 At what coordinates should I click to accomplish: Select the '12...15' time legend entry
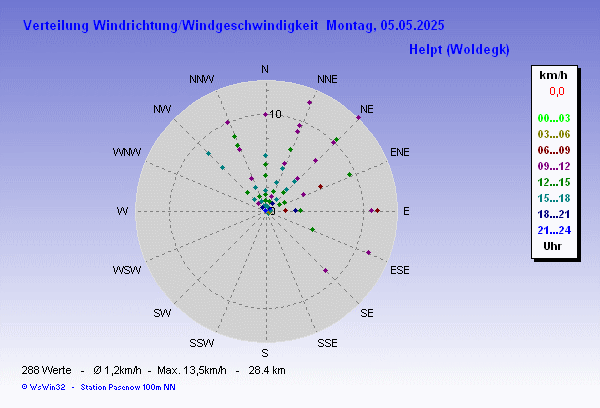[x=554, y=182]
